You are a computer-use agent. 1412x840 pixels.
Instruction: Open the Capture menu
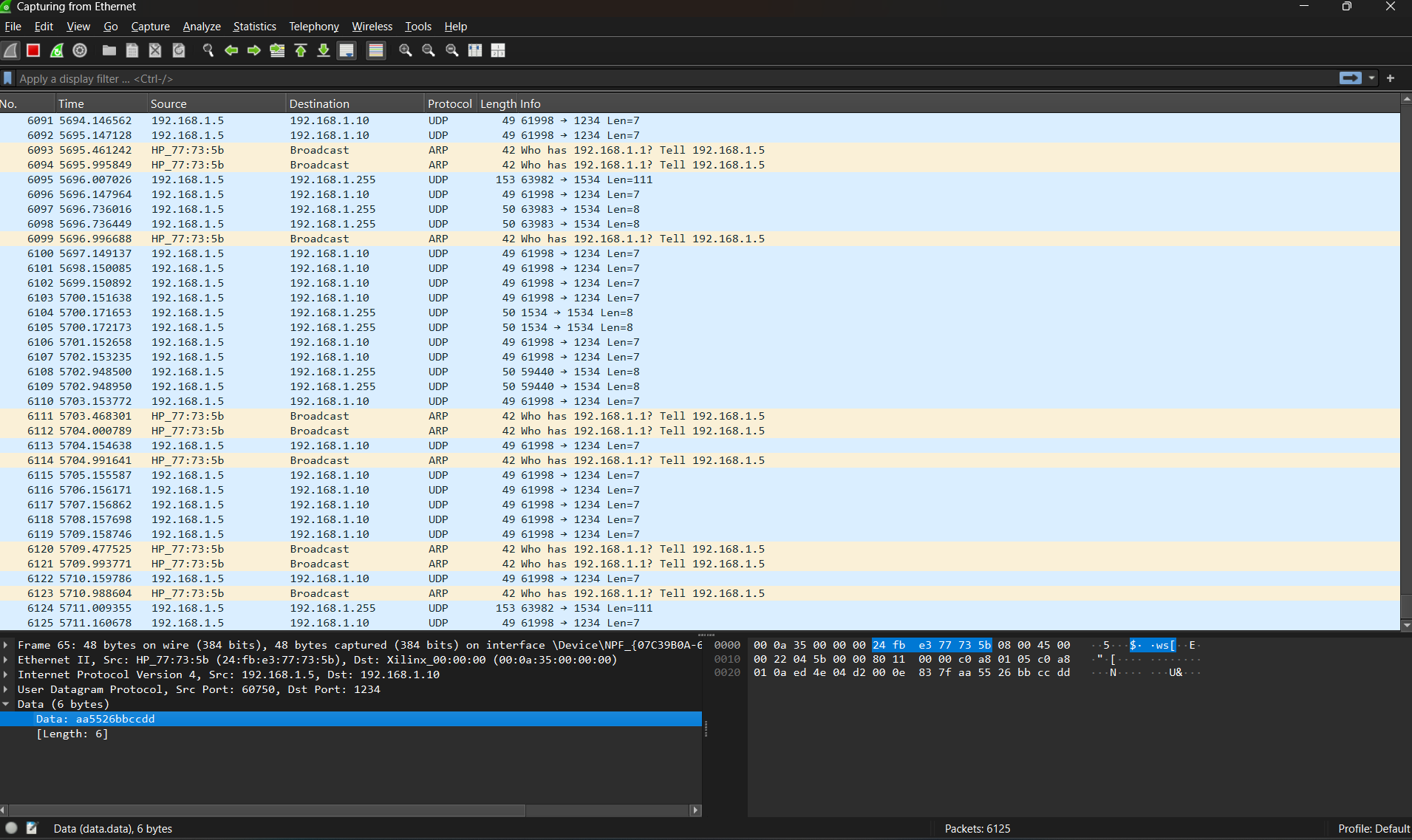pos(151,26)
